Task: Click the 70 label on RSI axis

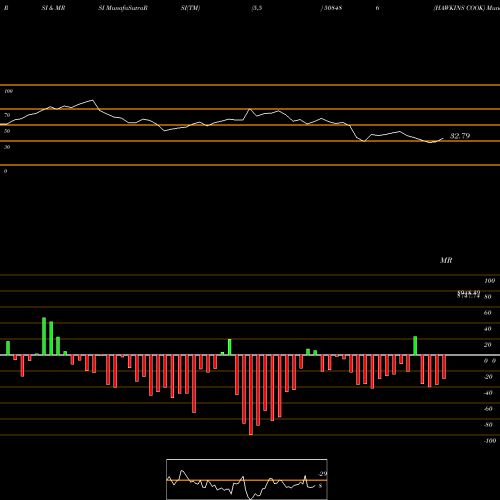Action: click(7, 115)
